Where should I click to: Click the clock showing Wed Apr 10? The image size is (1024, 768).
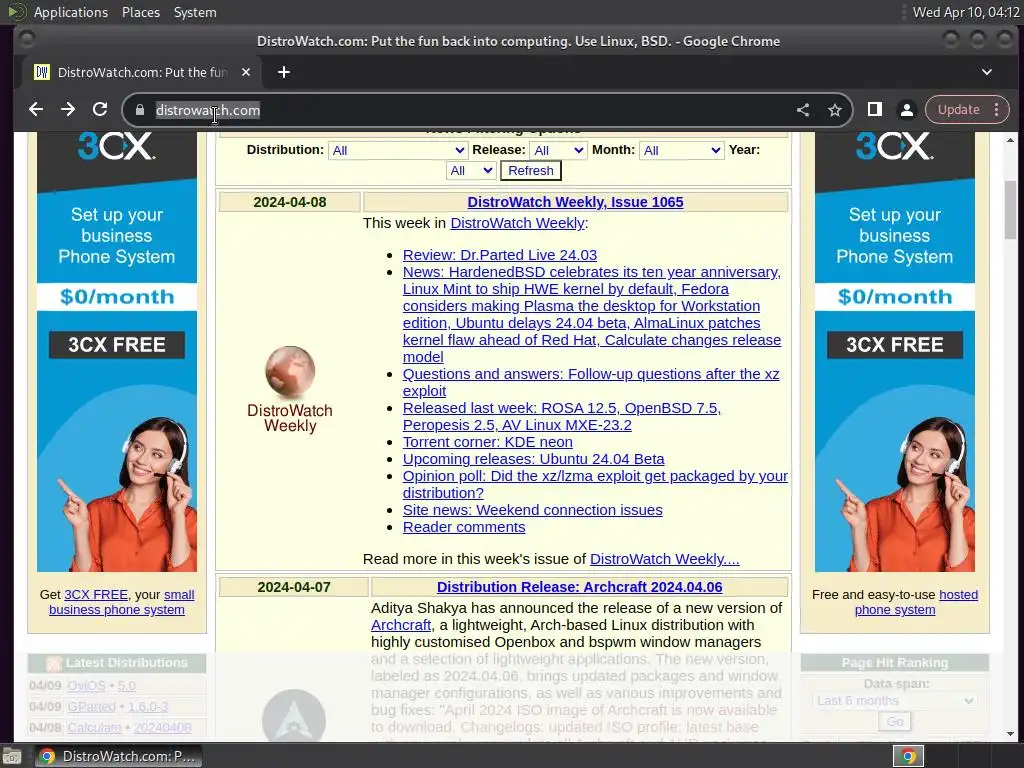pyautogui.click(x=966, y=12)
